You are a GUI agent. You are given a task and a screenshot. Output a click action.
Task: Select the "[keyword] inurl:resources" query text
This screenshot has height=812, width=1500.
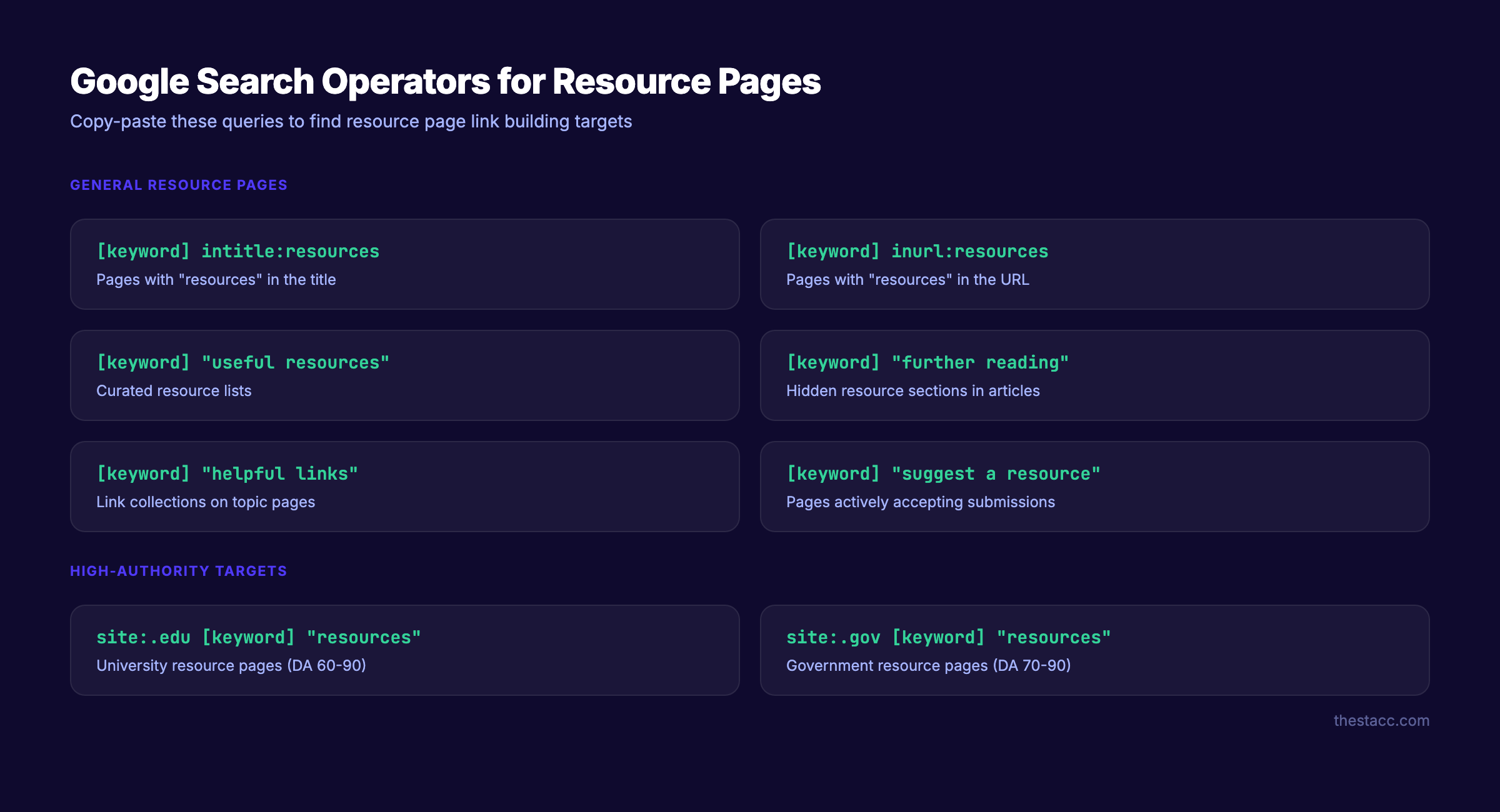coord(917,250)
